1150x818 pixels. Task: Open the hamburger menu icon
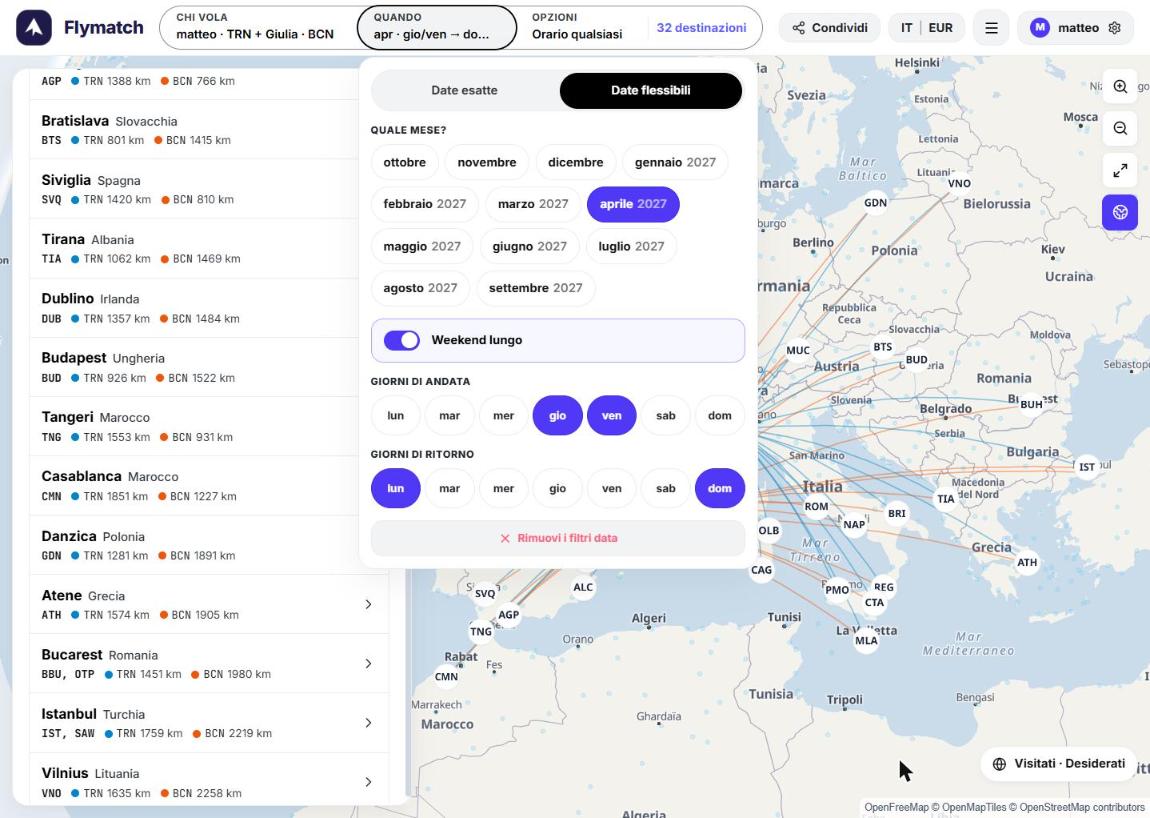pos(991,28)
